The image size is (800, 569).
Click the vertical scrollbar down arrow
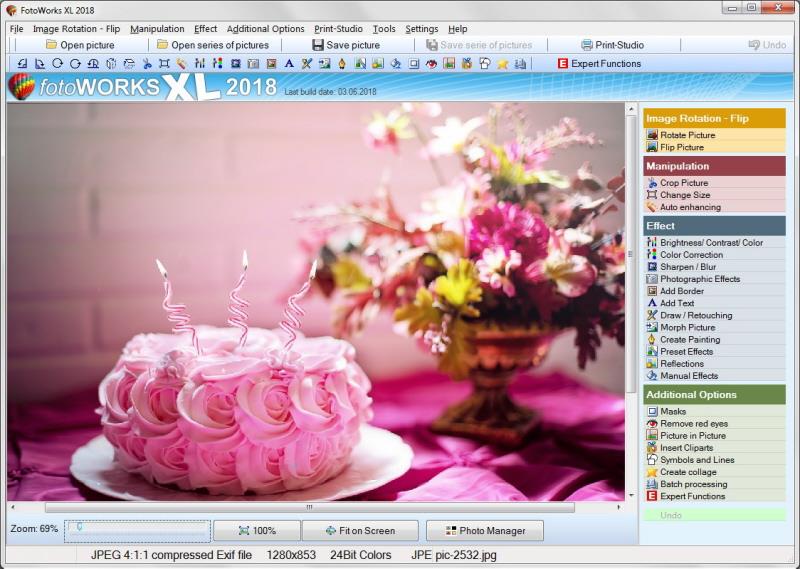click(631, 495)
